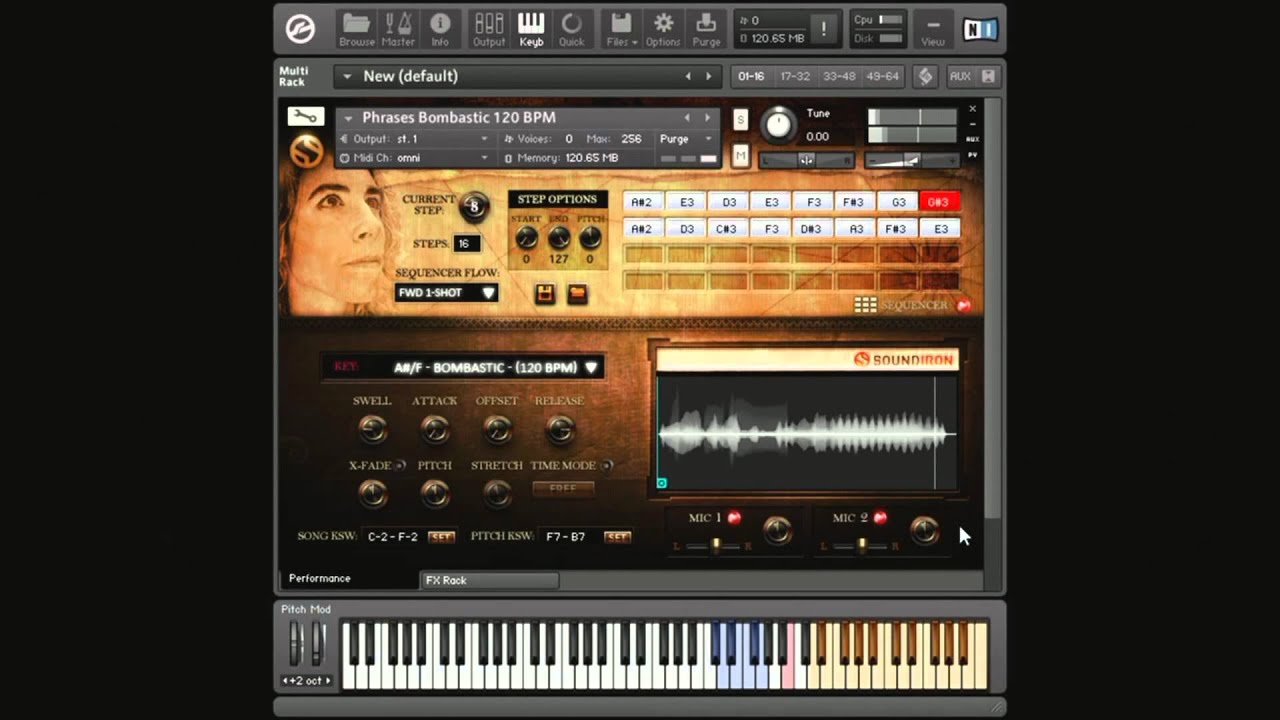
Task: Click the Song KSW Set button
Action: pyautogui.click(x=441, y=537)
